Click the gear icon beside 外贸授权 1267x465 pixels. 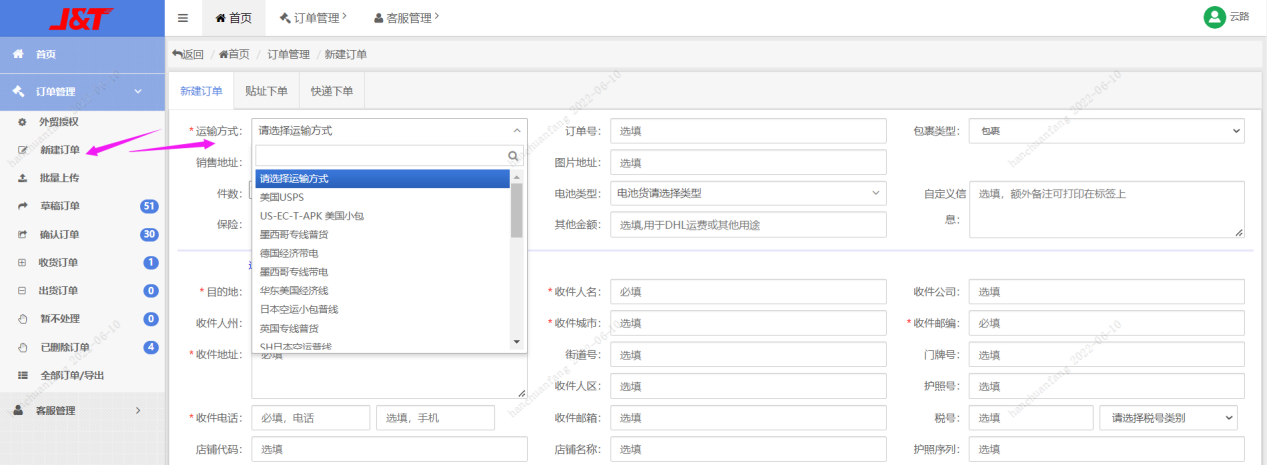click(22, 122)
